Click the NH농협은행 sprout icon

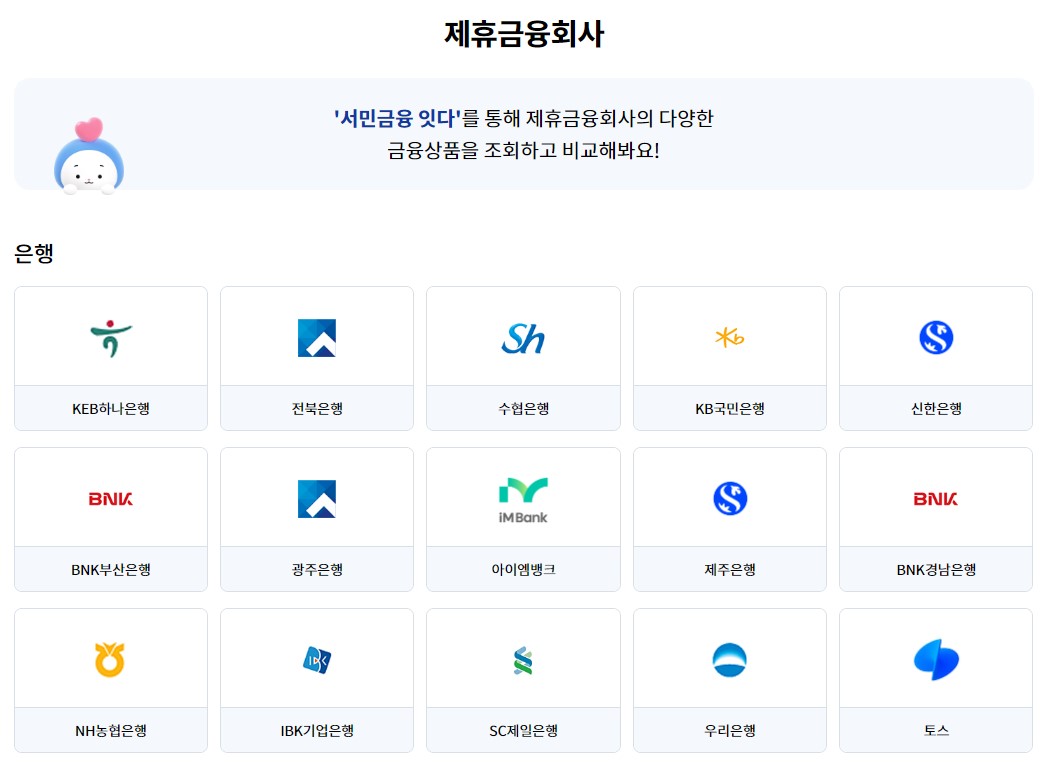(x=110, y=657)
